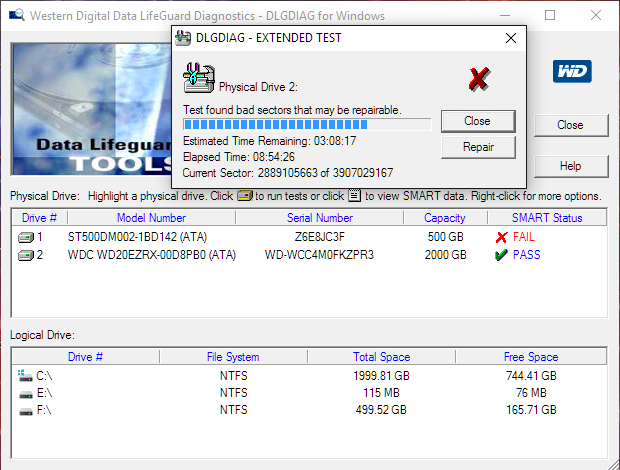The height and width of the screenshot is (470, 620).
Task: Click the WD logo
Action: [x=572, y=72]
